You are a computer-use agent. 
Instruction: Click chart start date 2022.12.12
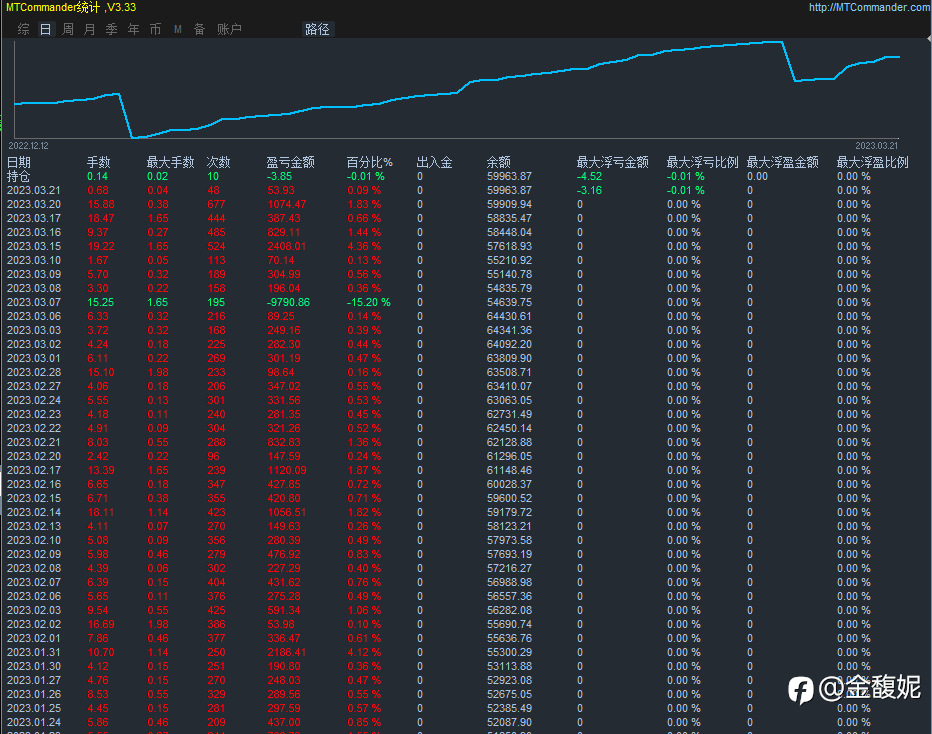pos(29,146)
